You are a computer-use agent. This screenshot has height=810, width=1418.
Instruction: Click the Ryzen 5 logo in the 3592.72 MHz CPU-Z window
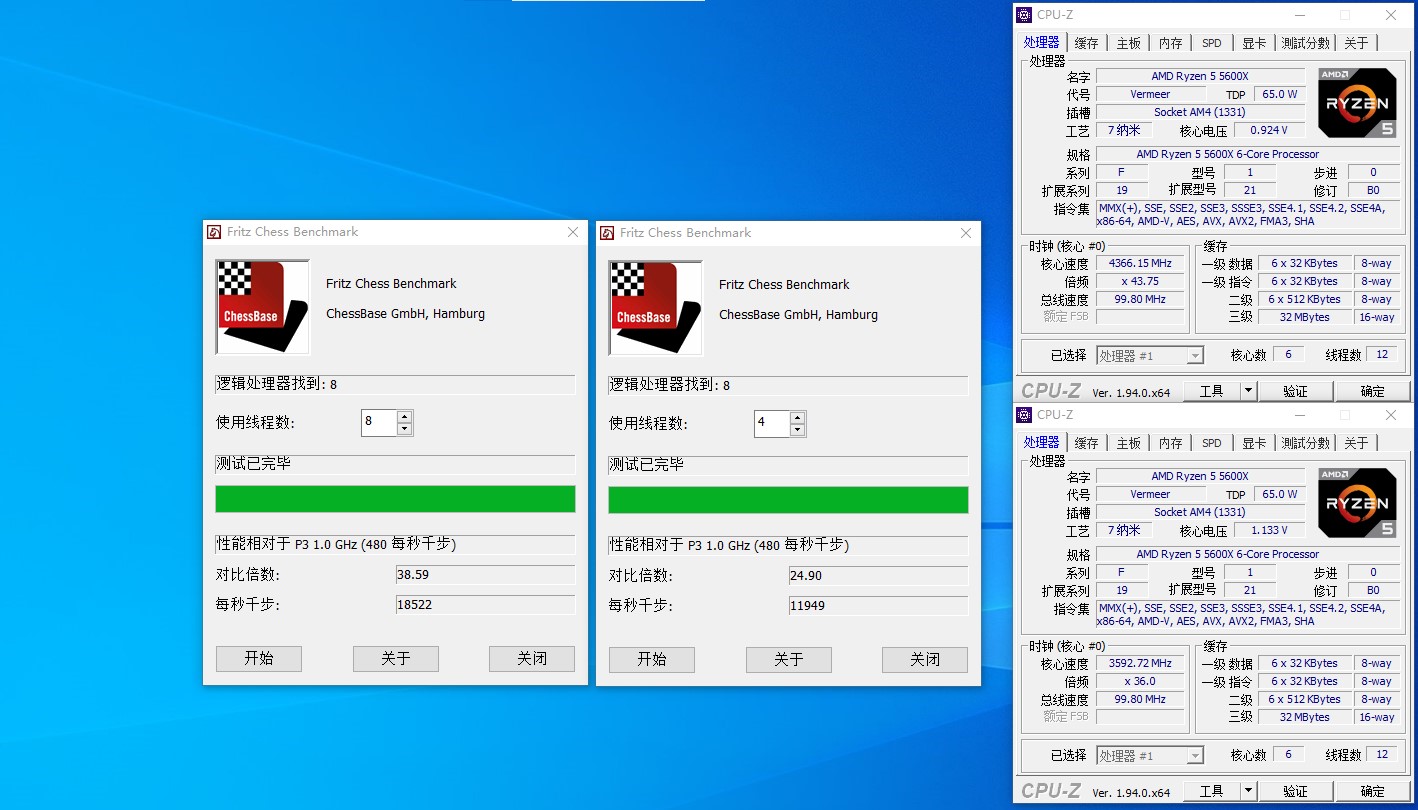click(x=1357, y=502)
